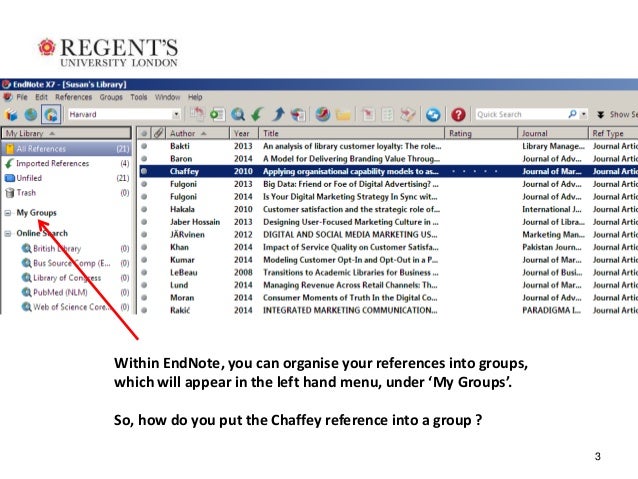The image size is (638, 479).
Task: Open the File menu
Action: click(x=22, y=97)
